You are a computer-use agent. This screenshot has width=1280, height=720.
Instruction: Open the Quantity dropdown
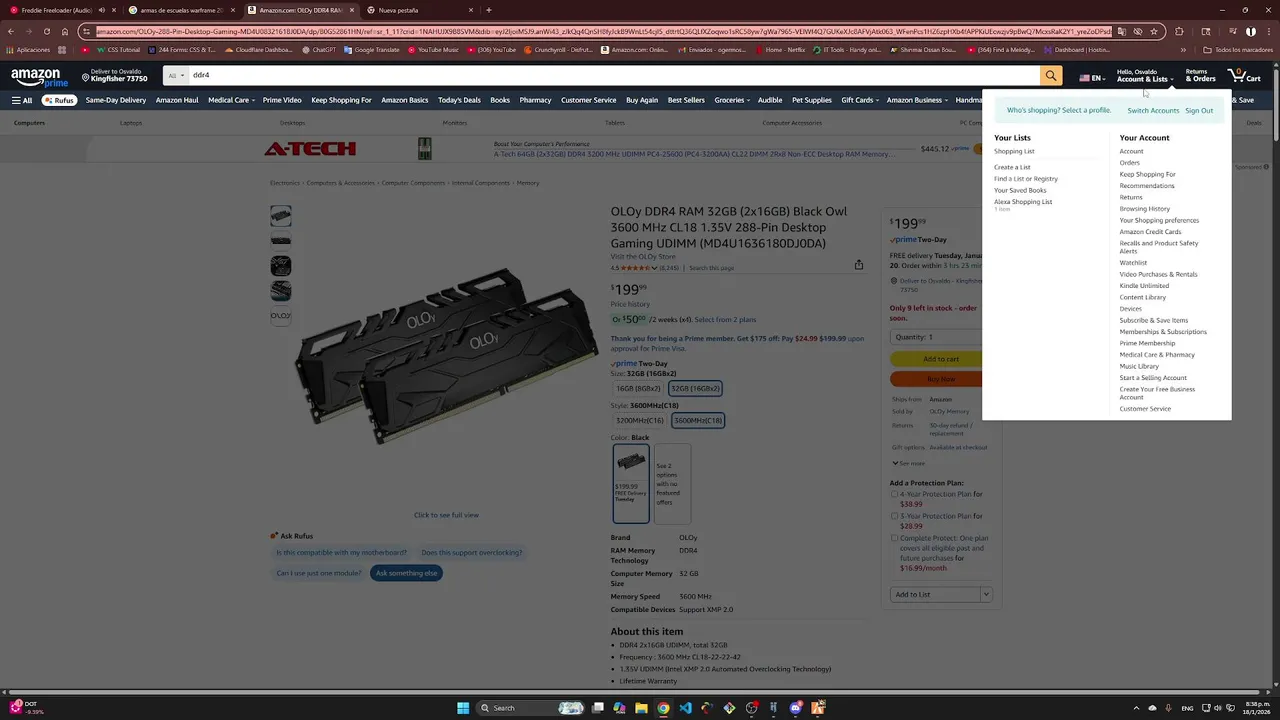pos(935,337)
